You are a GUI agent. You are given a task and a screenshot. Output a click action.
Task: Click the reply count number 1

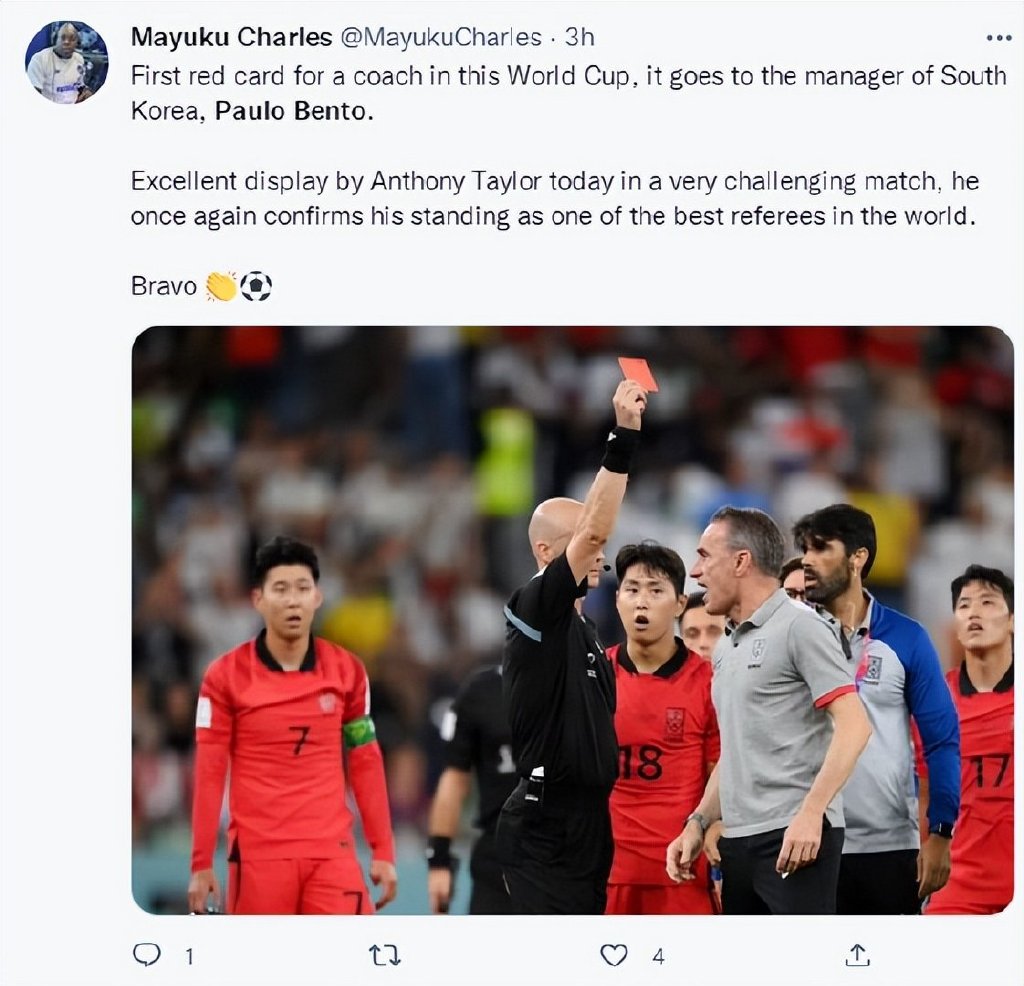pyautogui.click(x=189, y=957)
